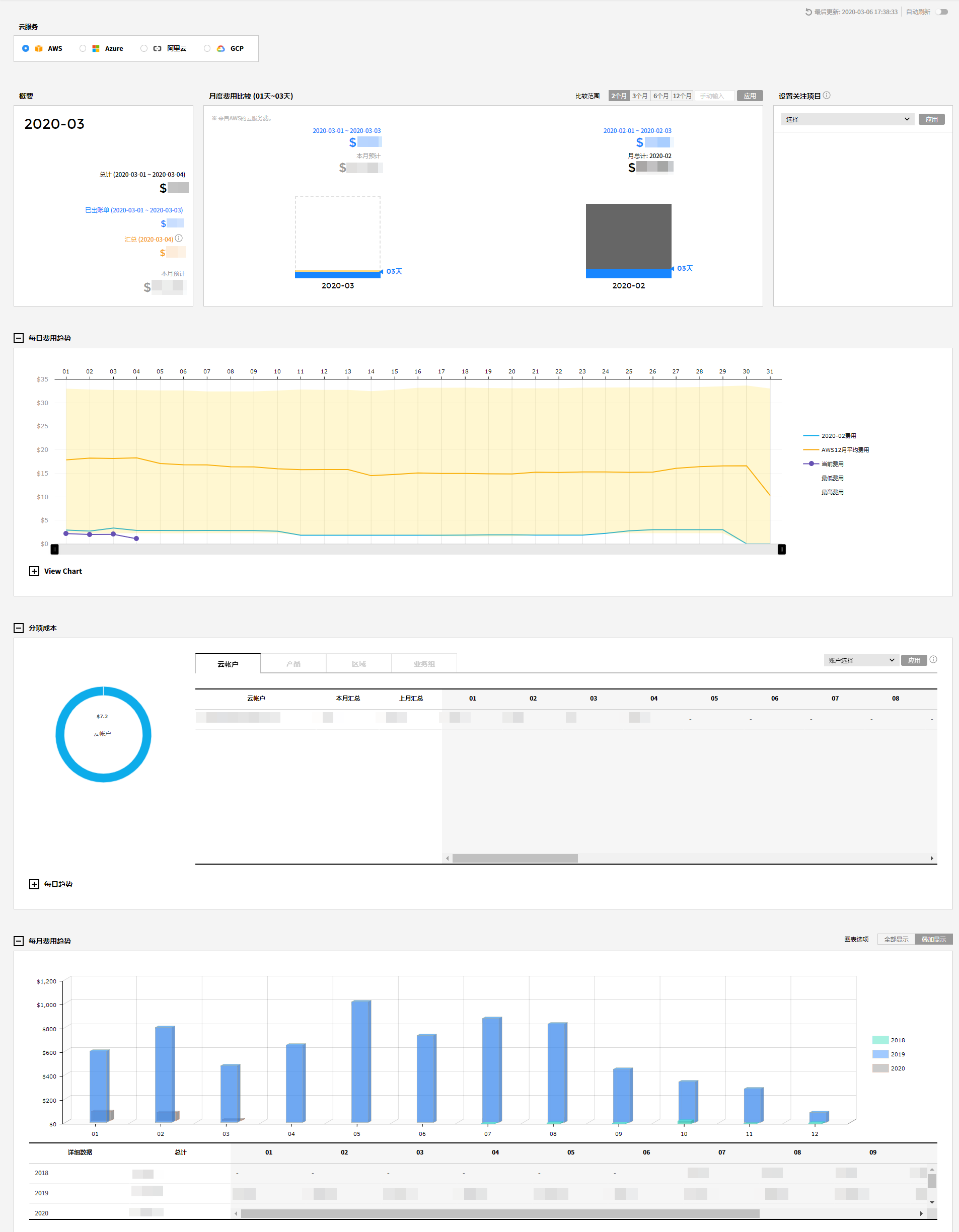Open the 选择 dropdown for watched items
The width and height of the screenshot is (959, 1232).
pos(847,120)
